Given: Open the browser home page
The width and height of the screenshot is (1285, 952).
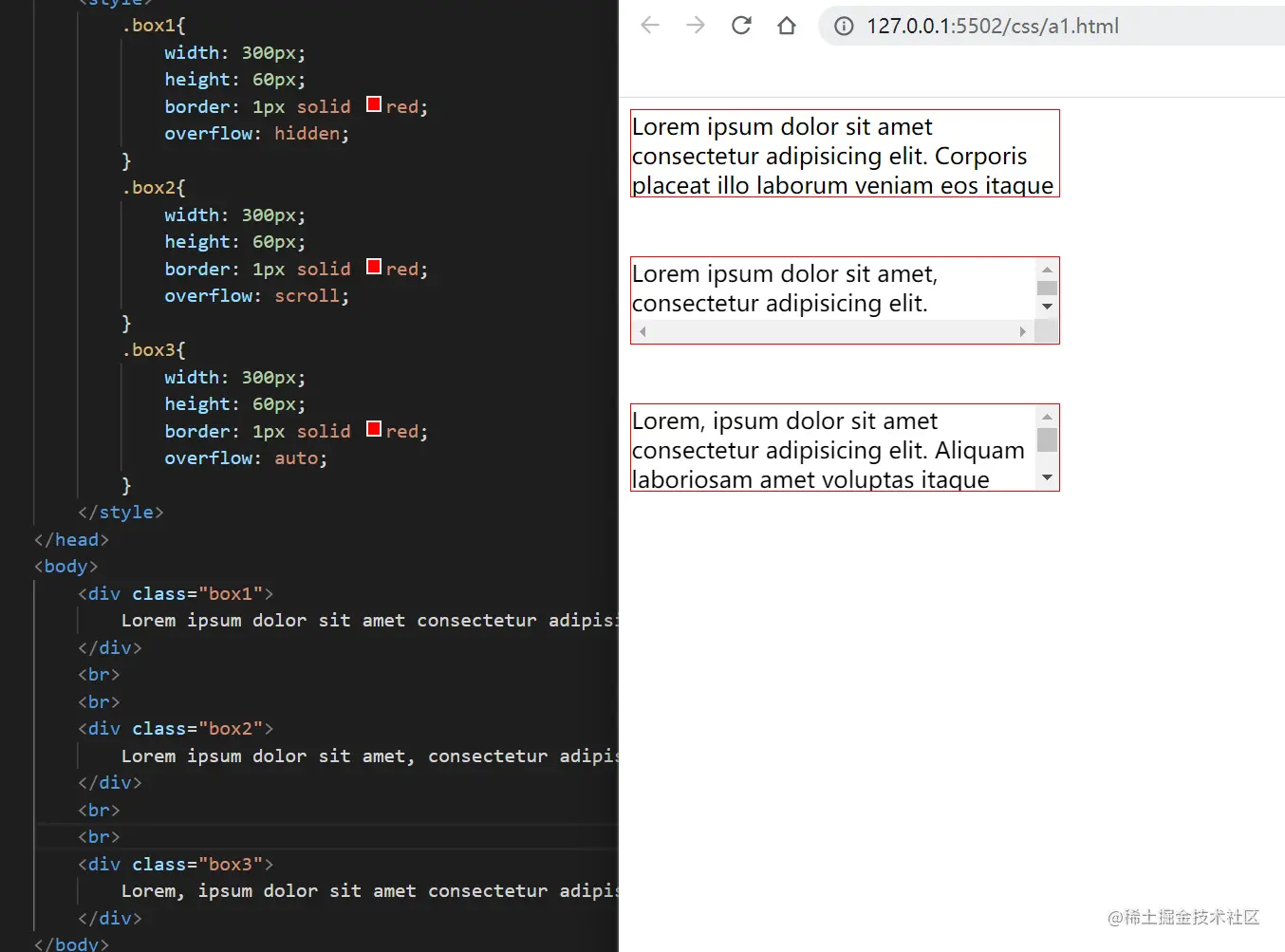Looking at the screenshot, I should [787, 26].
